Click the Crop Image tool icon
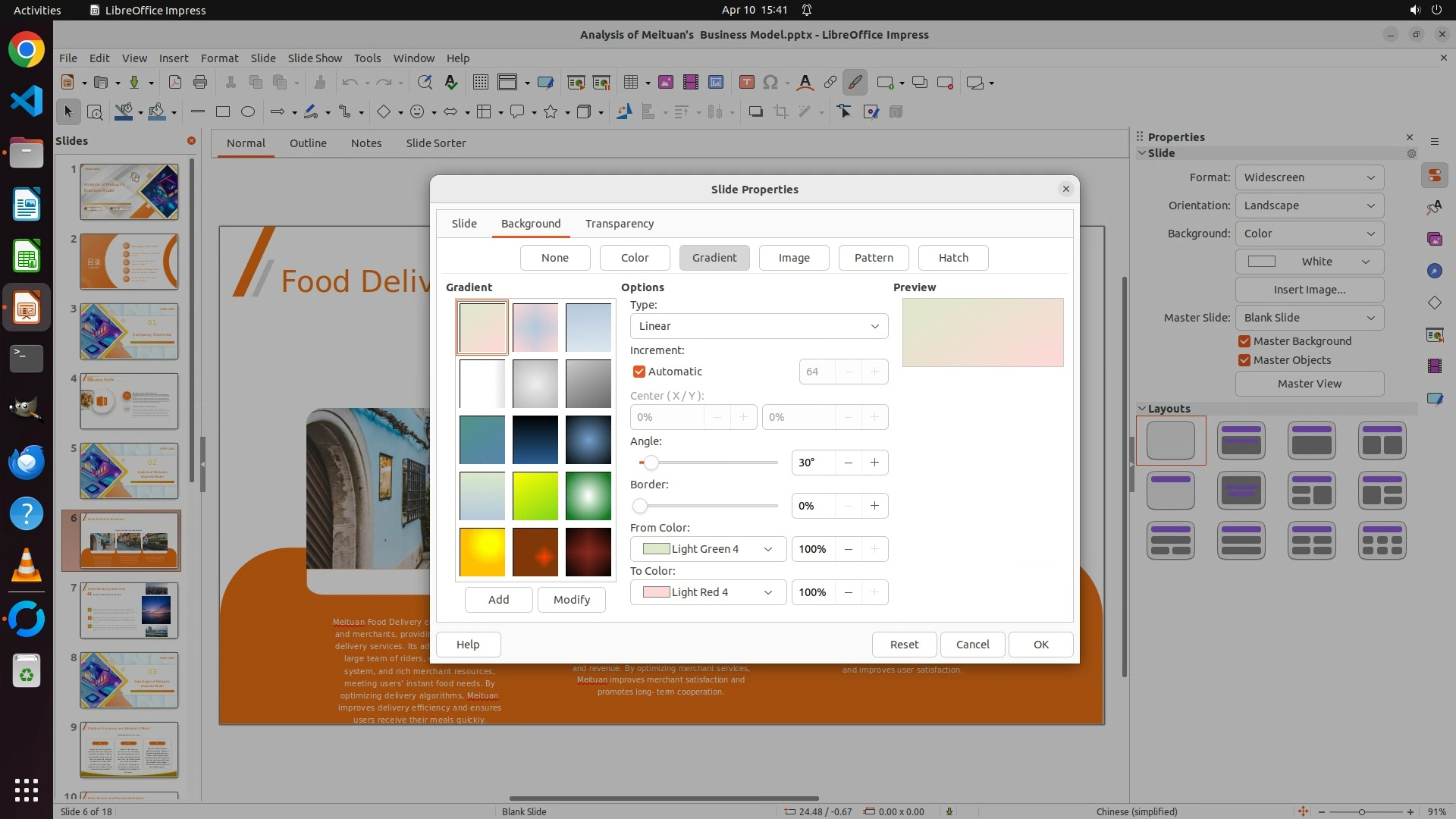This screenshot has width=1456, height=819. tap(780, 112)
